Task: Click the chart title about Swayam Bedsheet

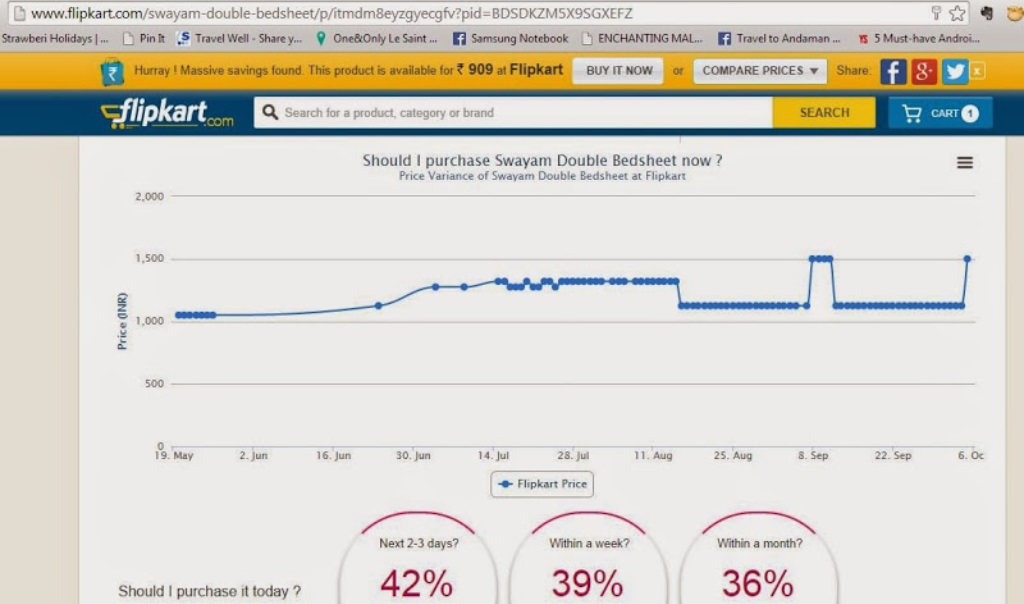Action: (x=542, y=160)
